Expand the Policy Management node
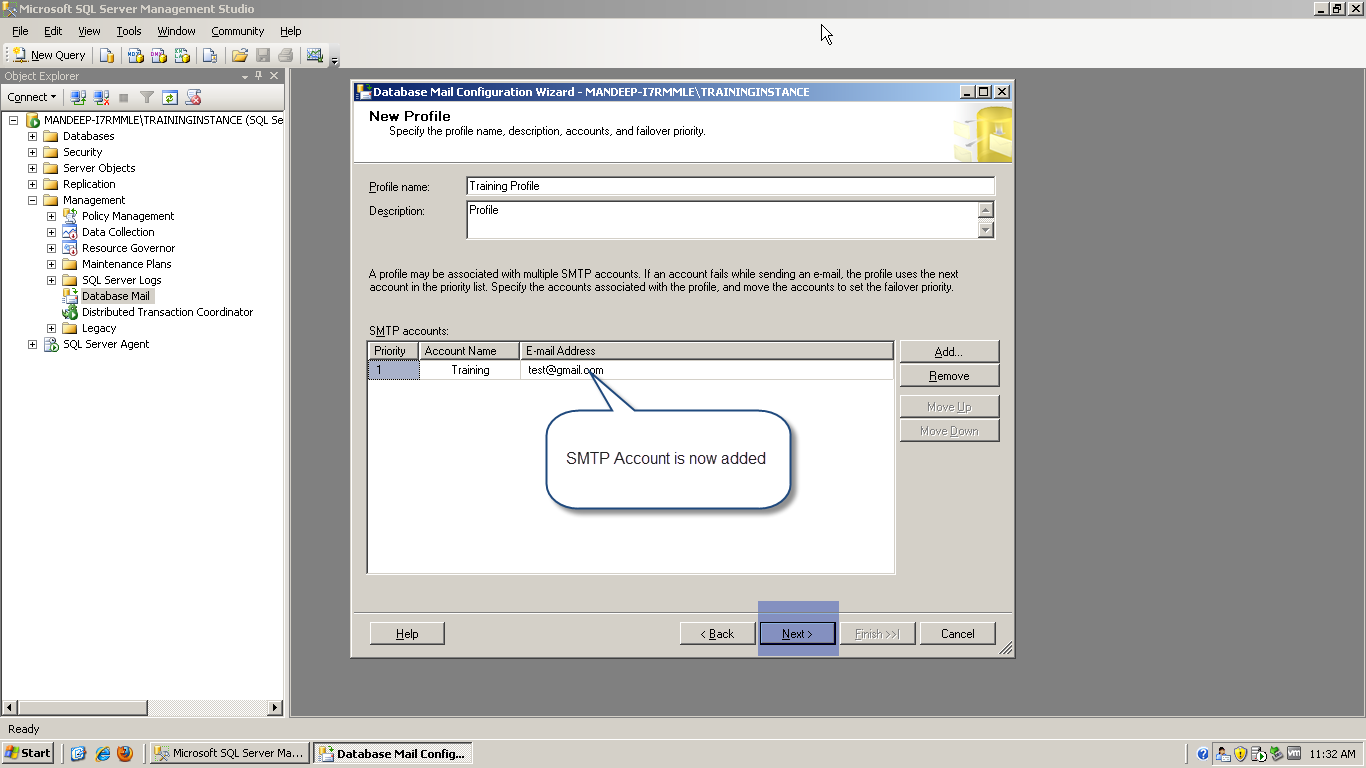 pyautogui.click(x=52, y=216)
